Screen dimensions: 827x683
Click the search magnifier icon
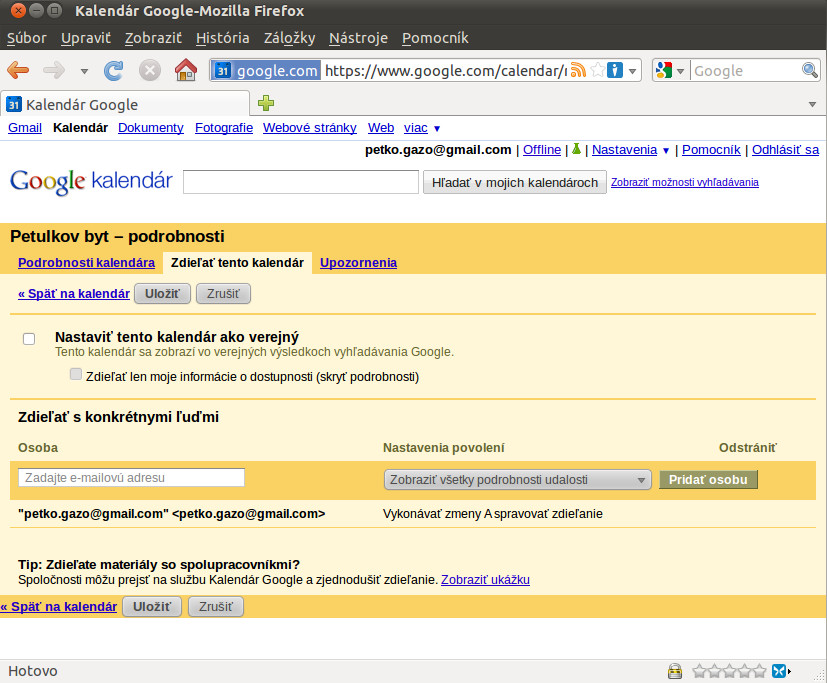[x=810, y=70]
